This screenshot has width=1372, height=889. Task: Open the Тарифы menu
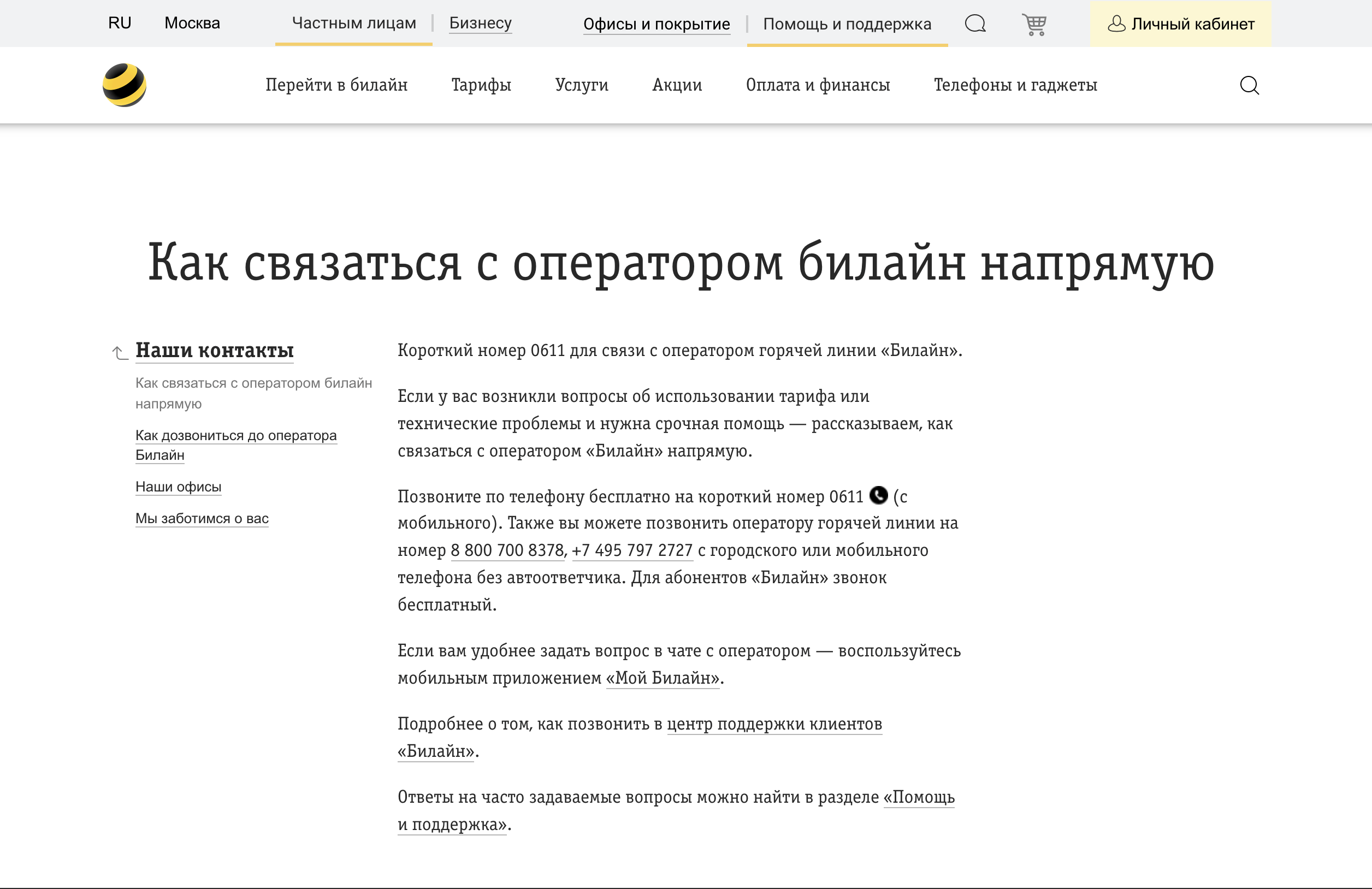[x=481, y=85]
